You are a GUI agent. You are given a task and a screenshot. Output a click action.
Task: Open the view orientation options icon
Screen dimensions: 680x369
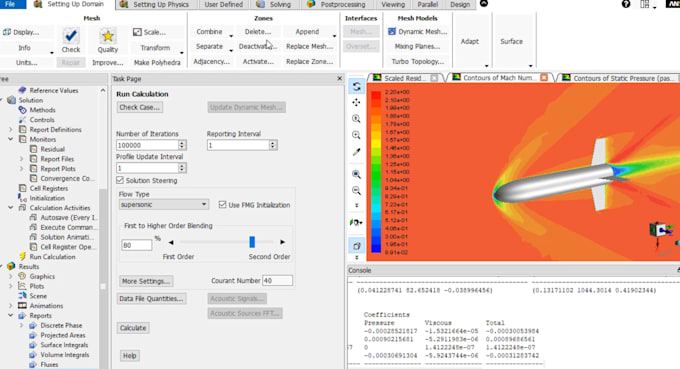[356, 222]
